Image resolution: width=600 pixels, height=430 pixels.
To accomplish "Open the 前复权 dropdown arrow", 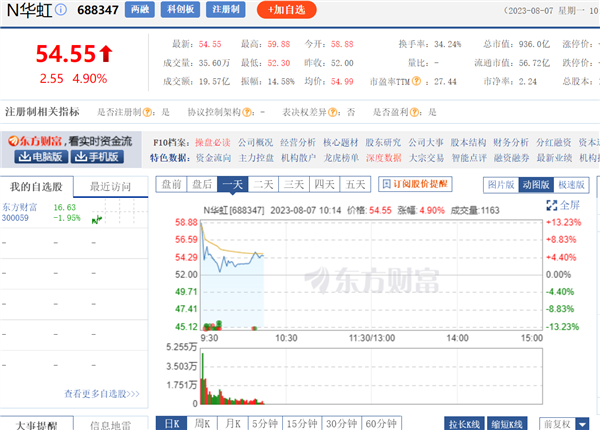I will (582, 424).
